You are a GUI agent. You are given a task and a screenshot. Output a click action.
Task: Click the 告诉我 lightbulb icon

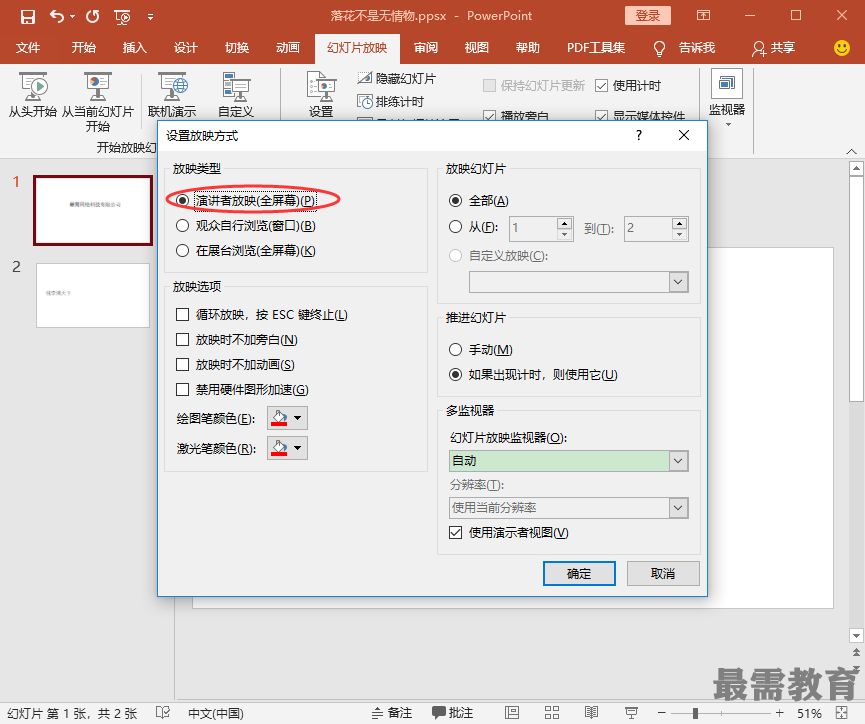[659, 49]
